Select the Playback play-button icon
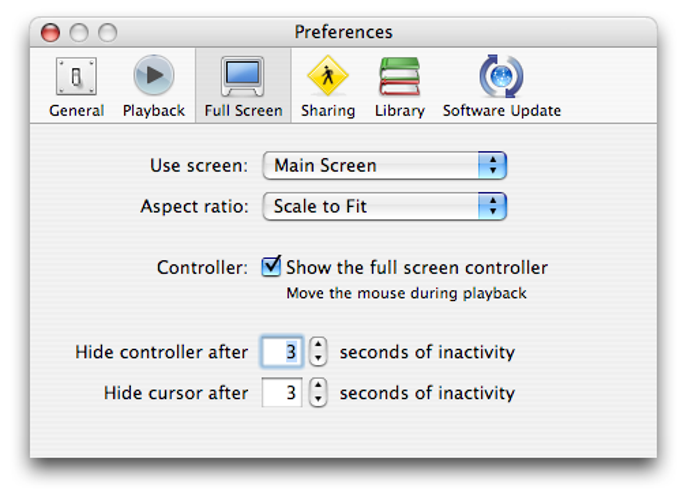 [153, 77]
